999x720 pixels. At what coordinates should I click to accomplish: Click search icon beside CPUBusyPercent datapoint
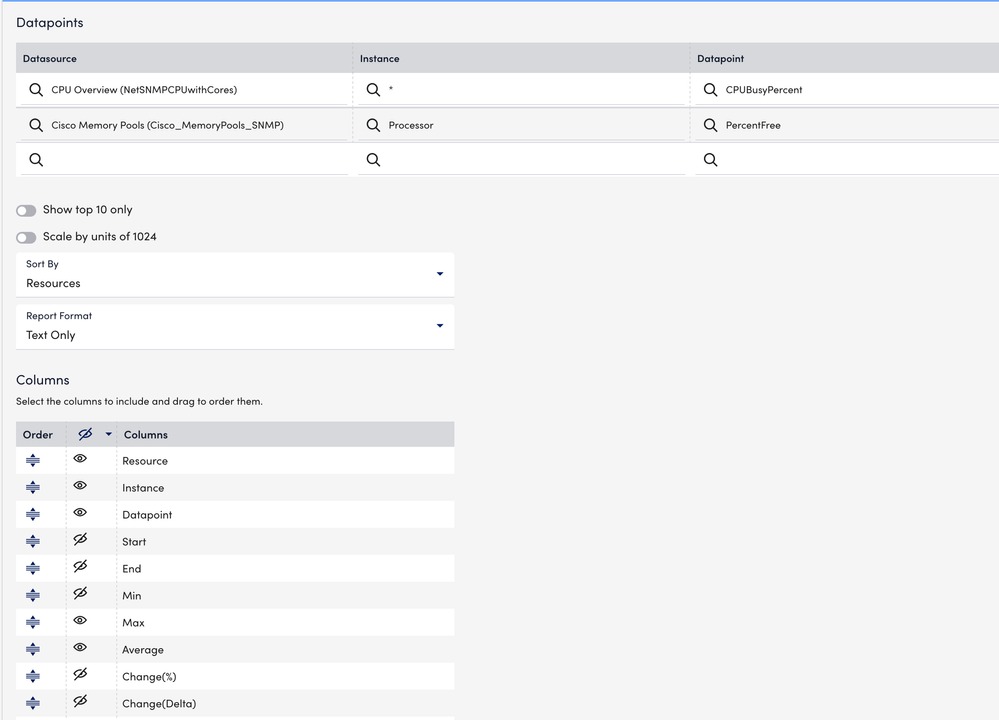point(710,90)
